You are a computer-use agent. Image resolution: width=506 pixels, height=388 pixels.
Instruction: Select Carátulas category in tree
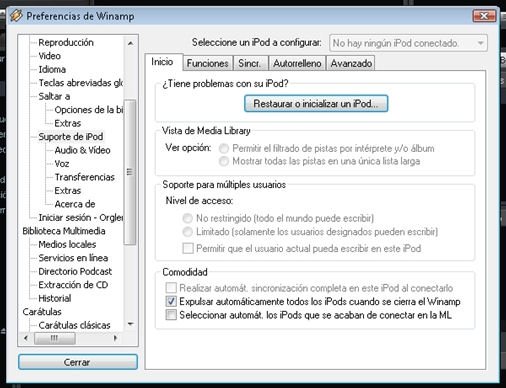click(42, 312)
